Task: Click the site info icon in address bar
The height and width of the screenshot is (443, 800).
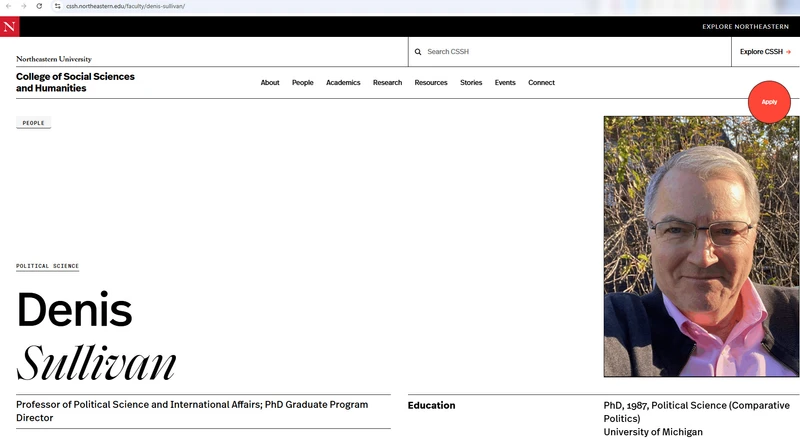Action: (x=58, y=6)
